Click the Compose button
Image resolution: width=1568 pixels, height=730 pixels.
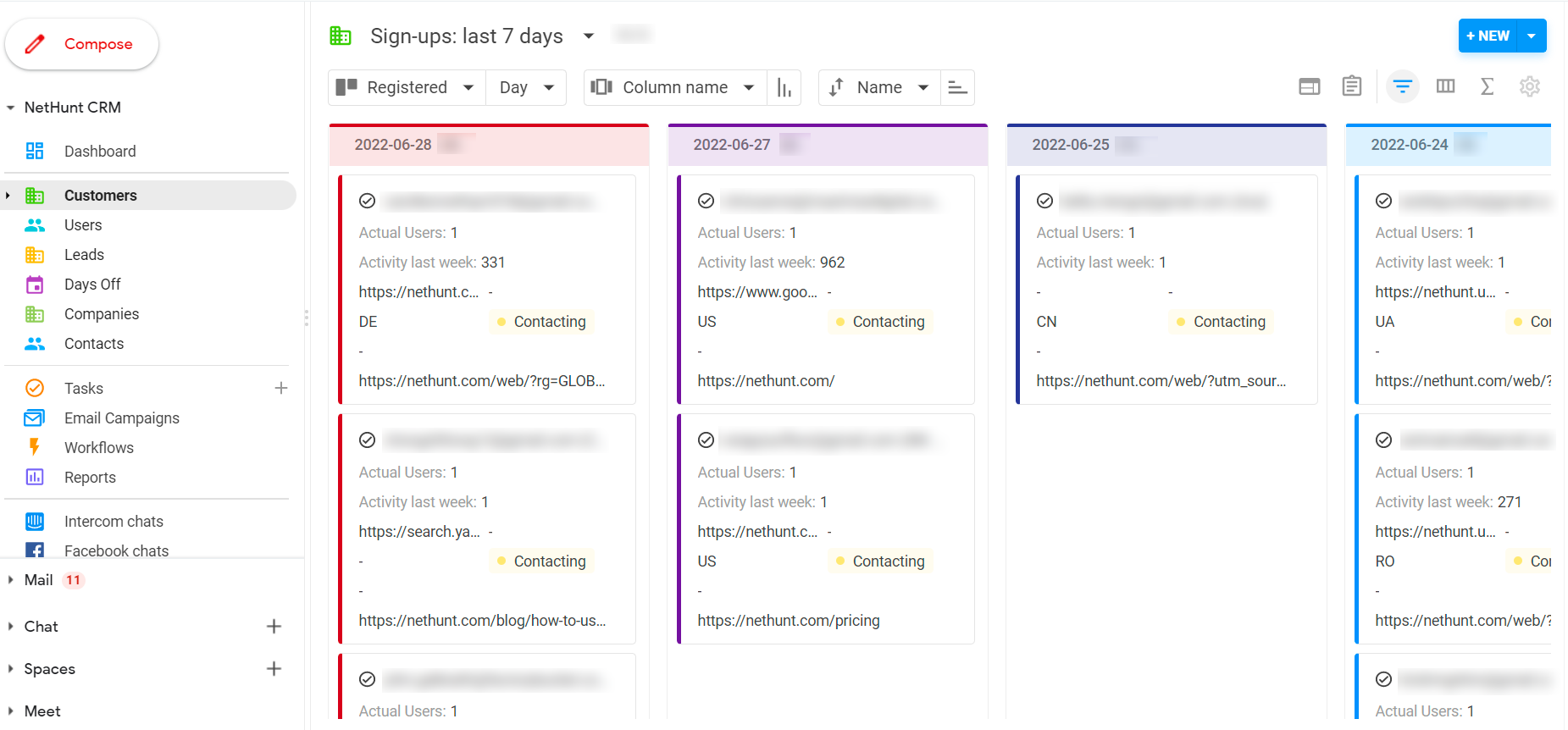tap(81, 44)
